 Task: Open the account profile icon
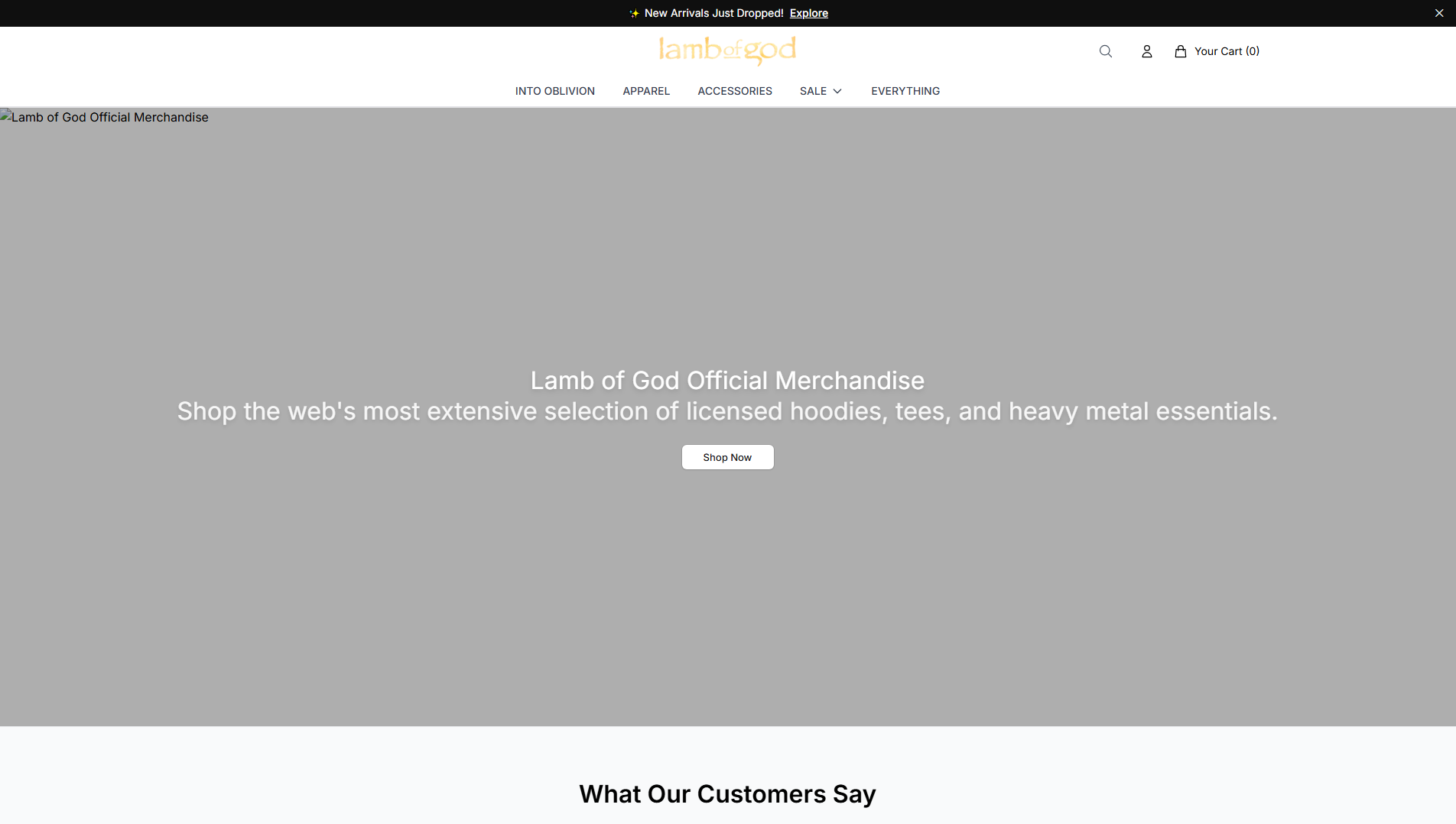(x=1147, y=51)
